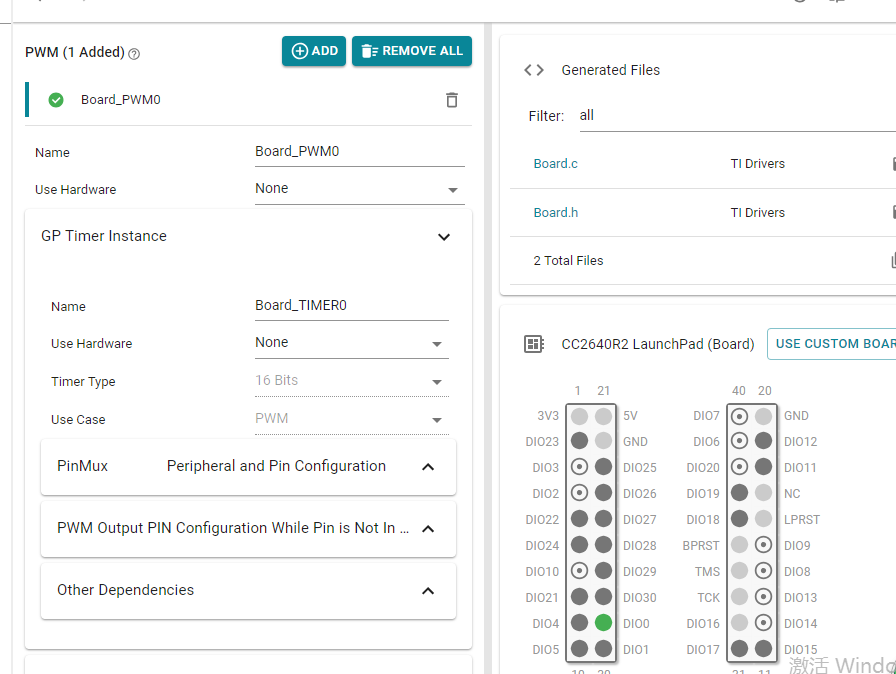Click the plus icon on the ADD button
Viewport: 896px width, 674px height.
299,51
